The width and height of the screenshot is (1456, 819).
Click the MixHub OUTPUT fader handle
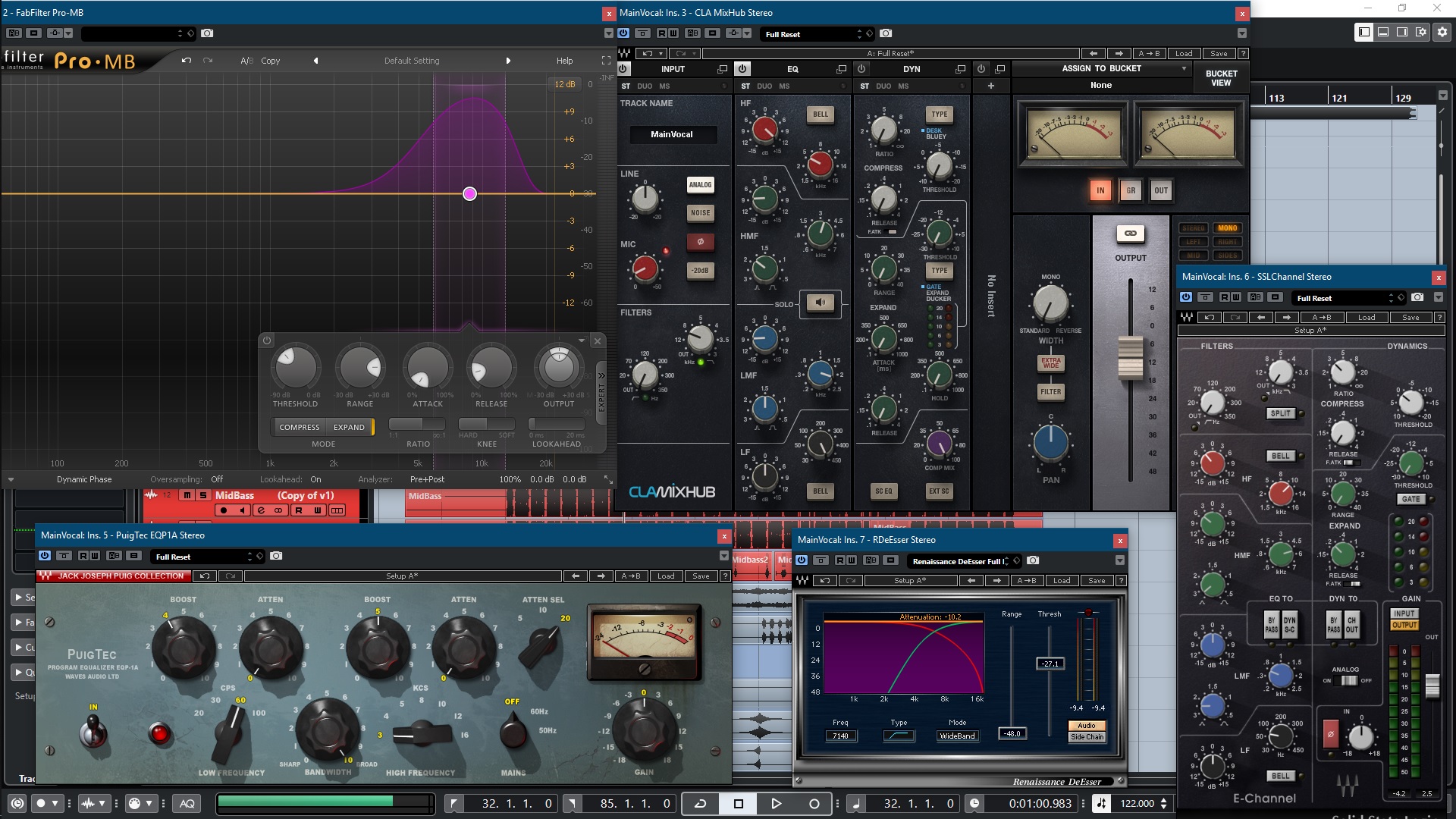pos(1130,356)
